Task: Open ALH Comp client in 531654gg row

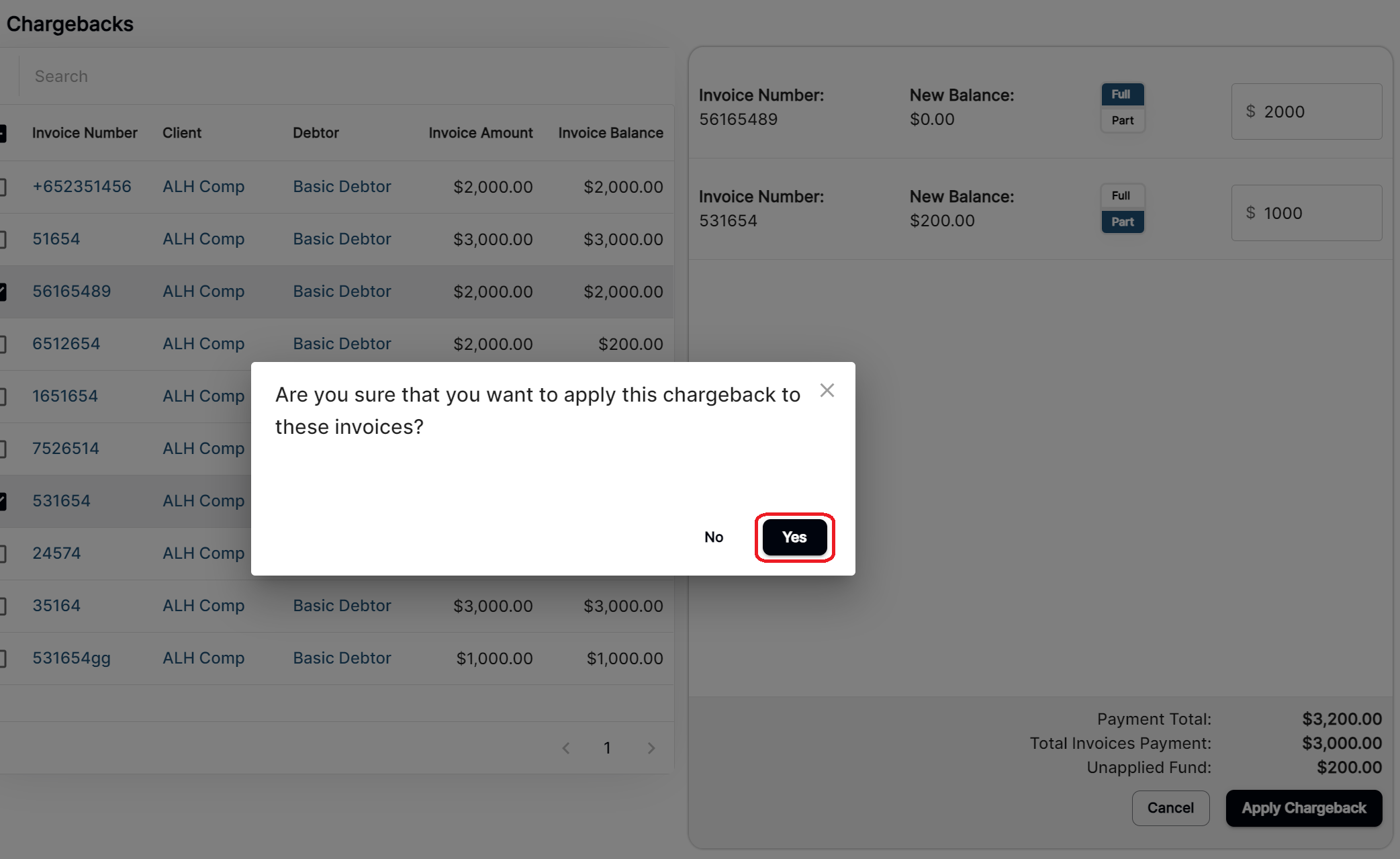Action: [x=203, y=658]
